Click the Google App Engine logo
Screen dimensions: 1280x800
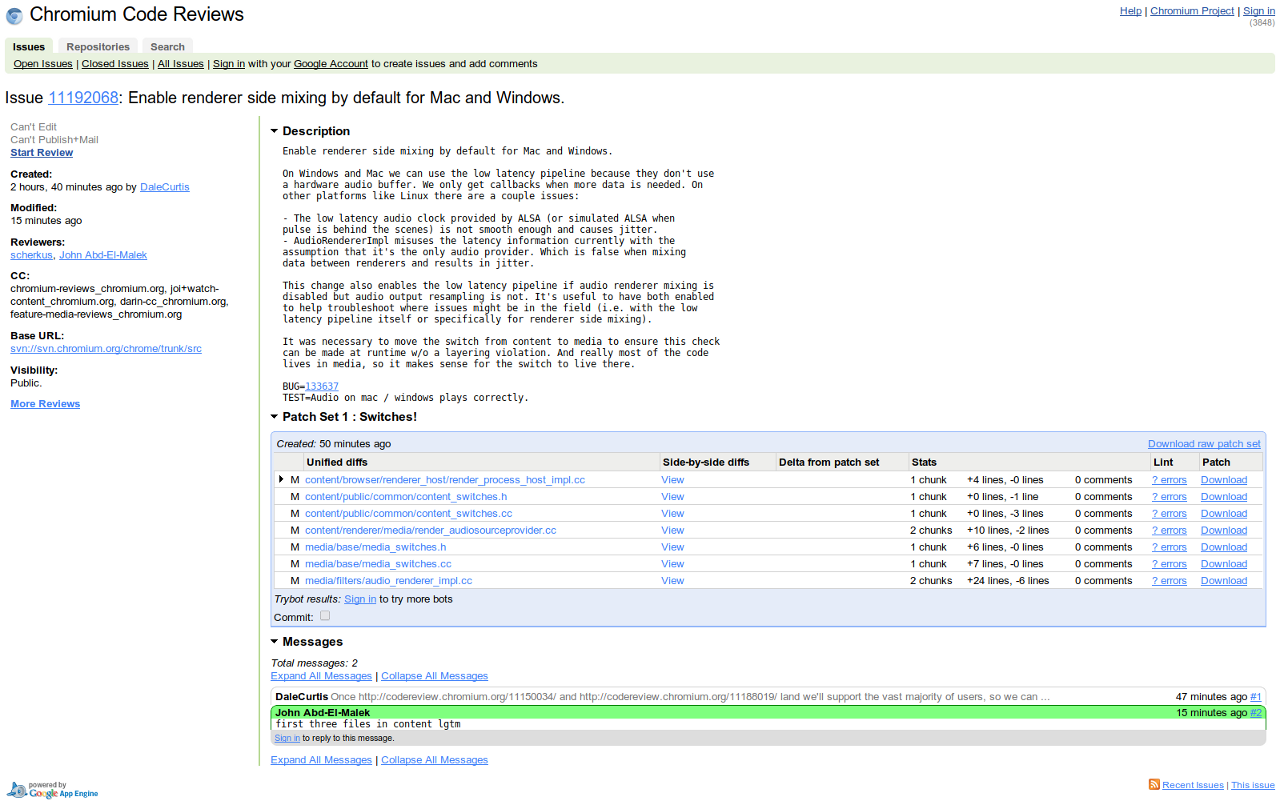(x=52, y=790)
